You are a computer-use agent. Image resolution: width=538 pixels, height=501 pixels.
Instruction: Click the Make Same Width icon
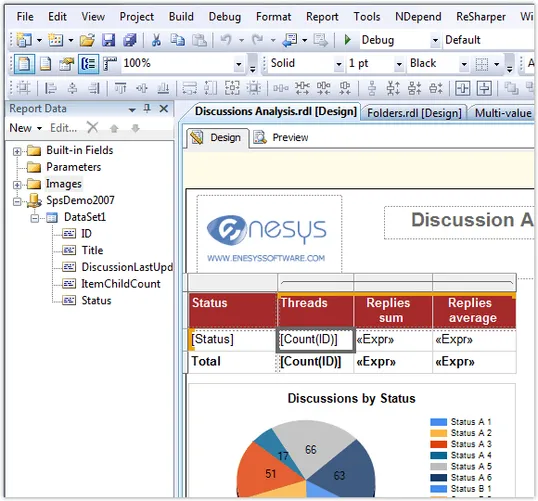click(x=189, y=89)
